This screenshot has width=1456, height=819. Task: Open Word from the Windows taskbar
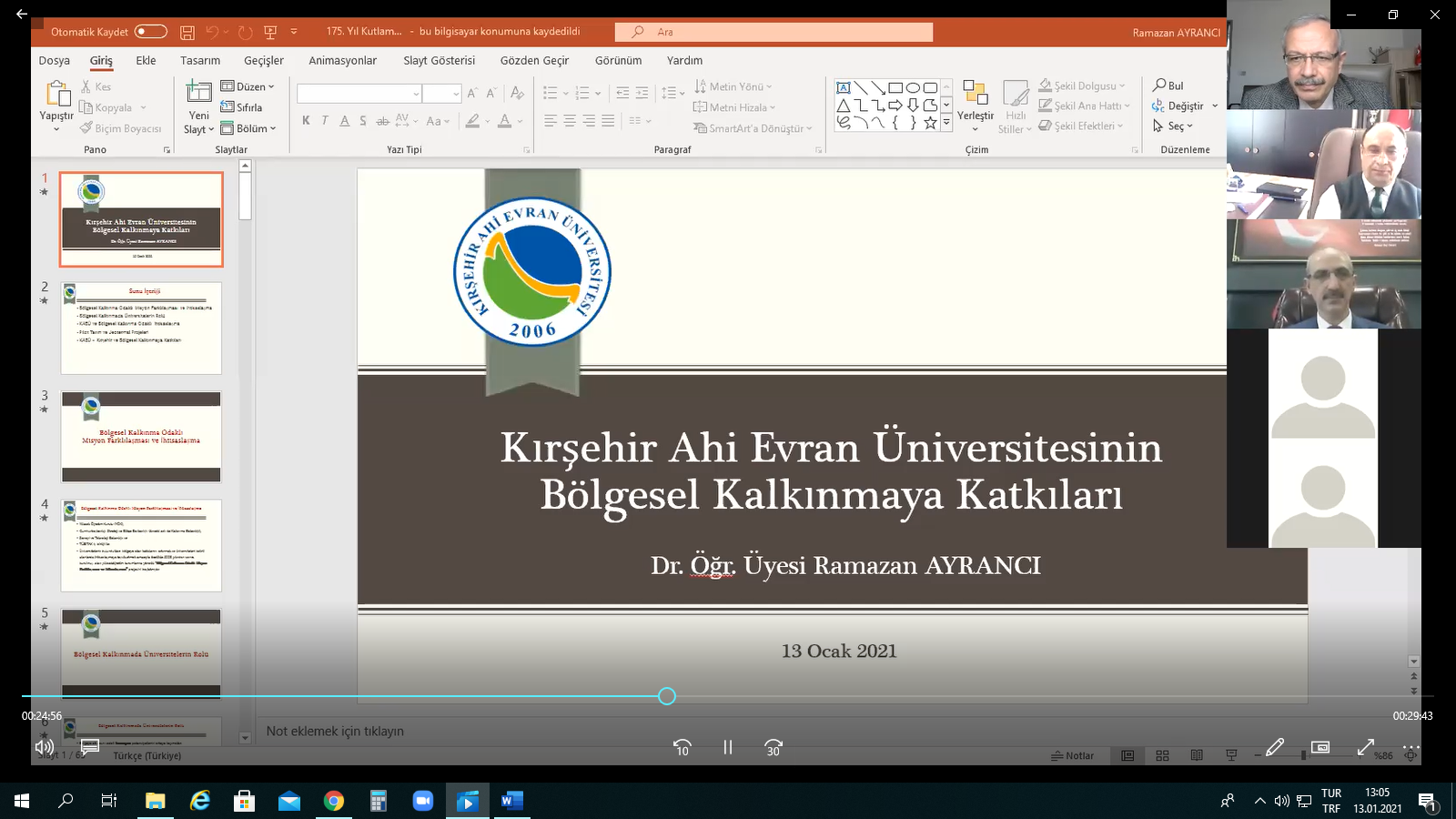click(512, 801)
